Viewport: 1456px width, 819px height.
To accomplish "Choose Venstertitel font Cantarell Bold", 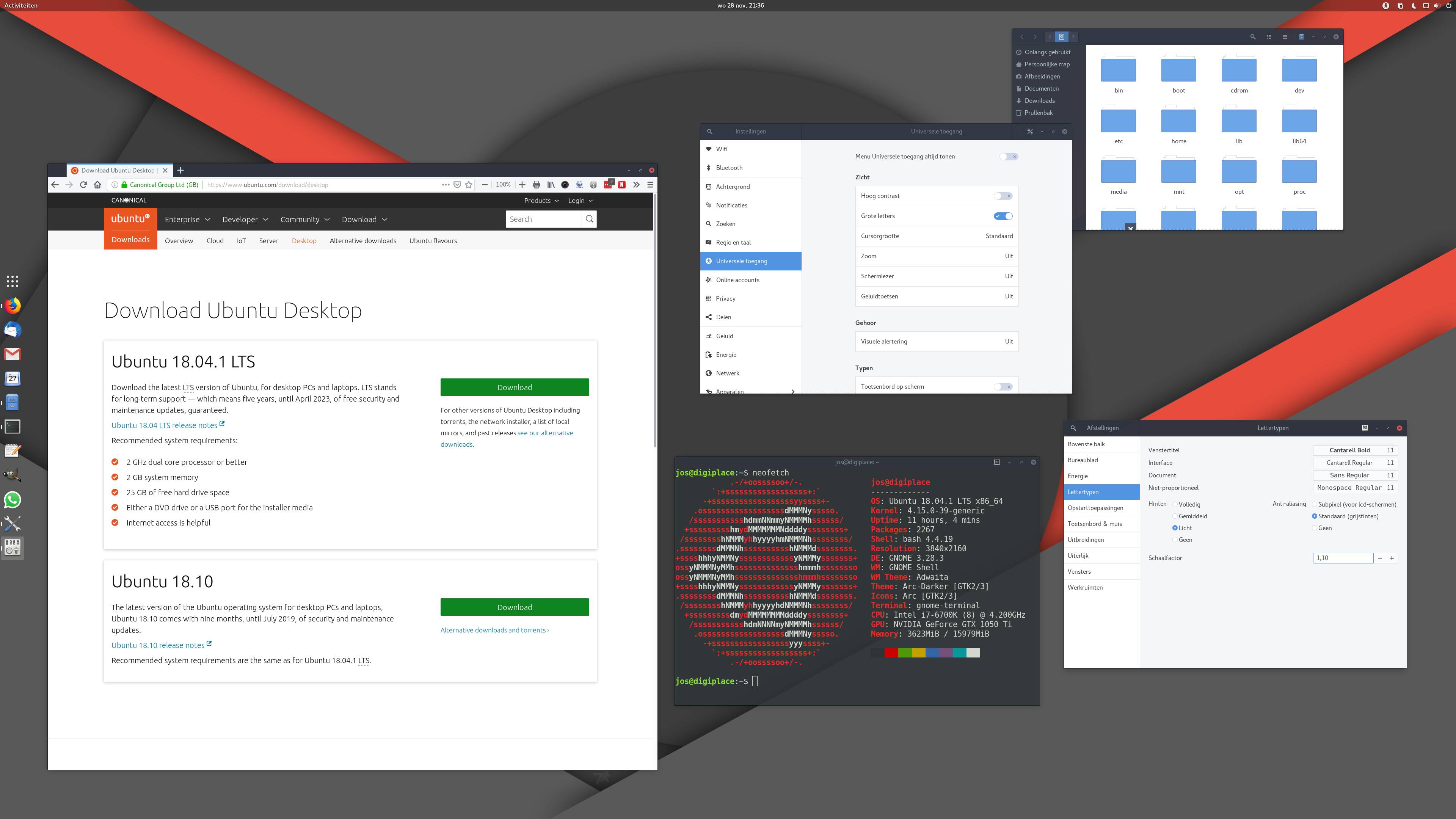I will tap(1355, 450).
